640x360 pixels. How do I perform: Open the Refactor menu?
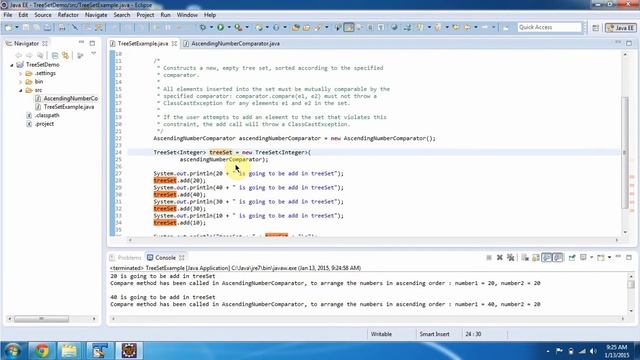pos(68,15)
